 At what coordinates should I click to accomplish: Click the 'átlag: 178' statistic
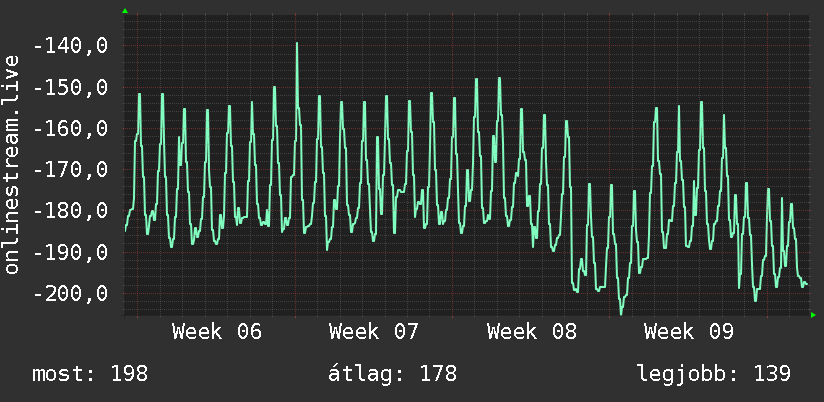point(393,373)
